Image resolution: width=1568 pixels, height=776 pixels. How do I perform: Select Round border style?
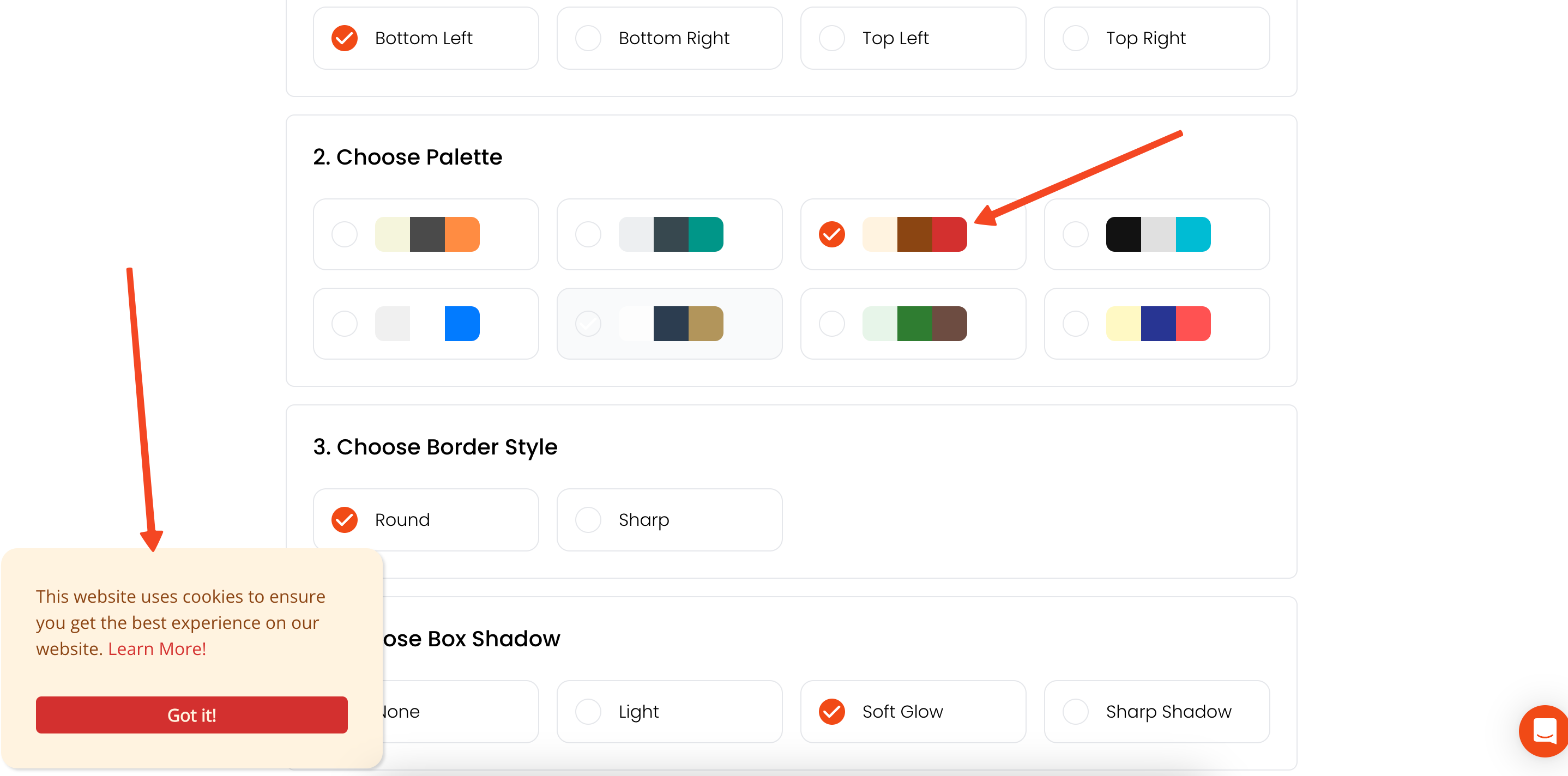(x=425, y=520)
